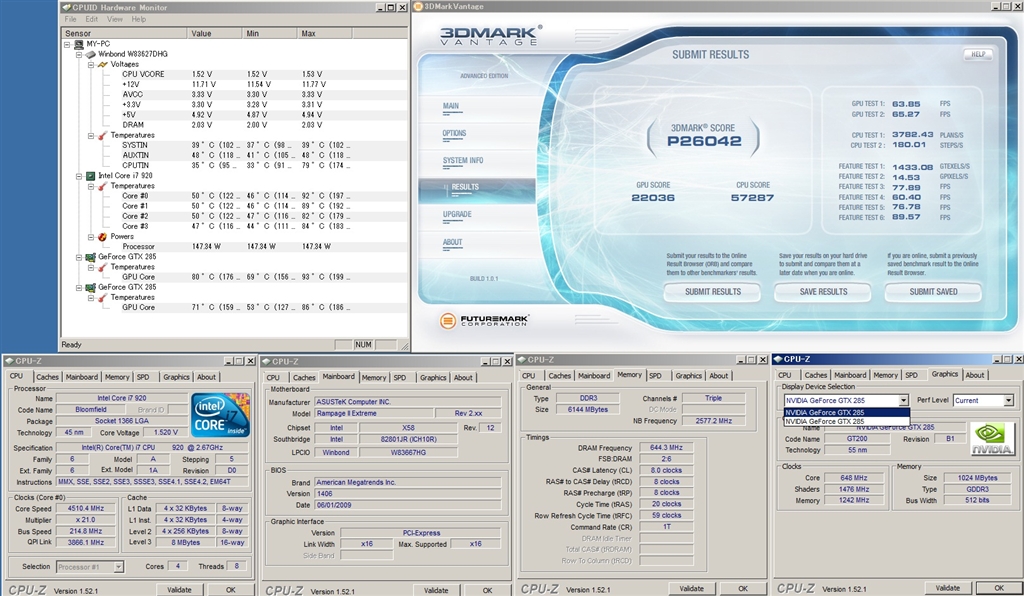Click the thermometer icon beside Temperatures under Winbond

coord(103,135)
